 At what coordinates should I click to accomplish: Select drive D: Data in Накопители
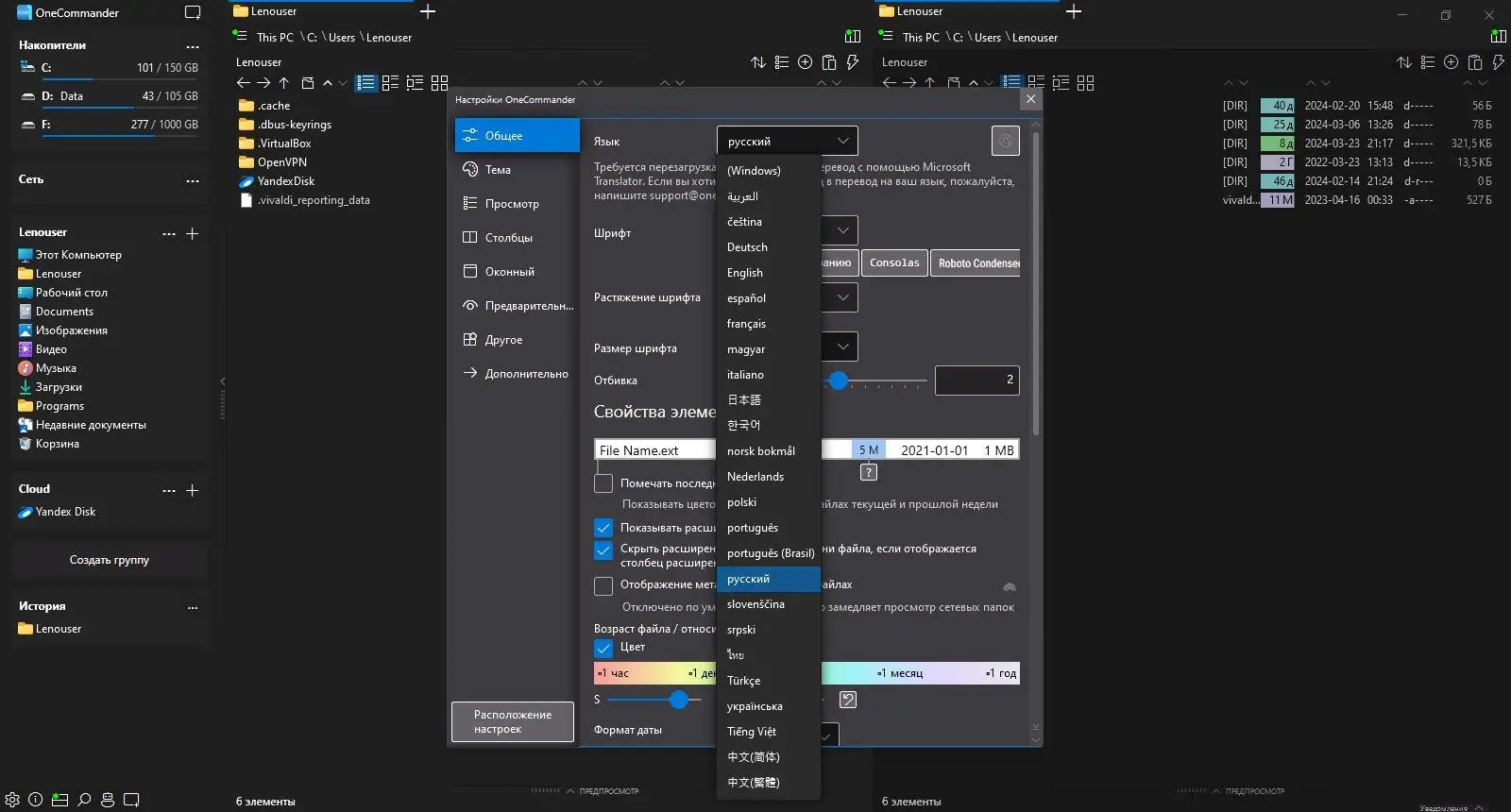(110, 96)
